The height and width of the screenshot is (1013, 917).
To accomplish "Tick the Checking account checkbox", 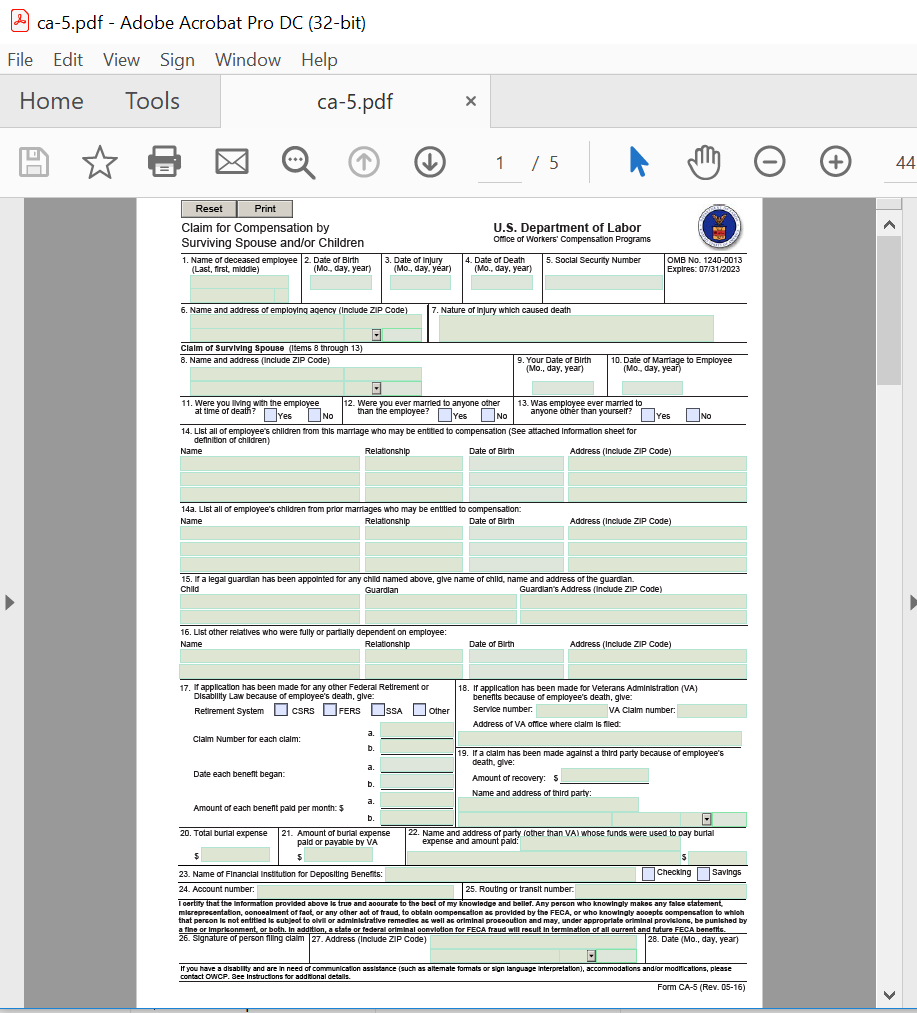I will tap(648, 873).
